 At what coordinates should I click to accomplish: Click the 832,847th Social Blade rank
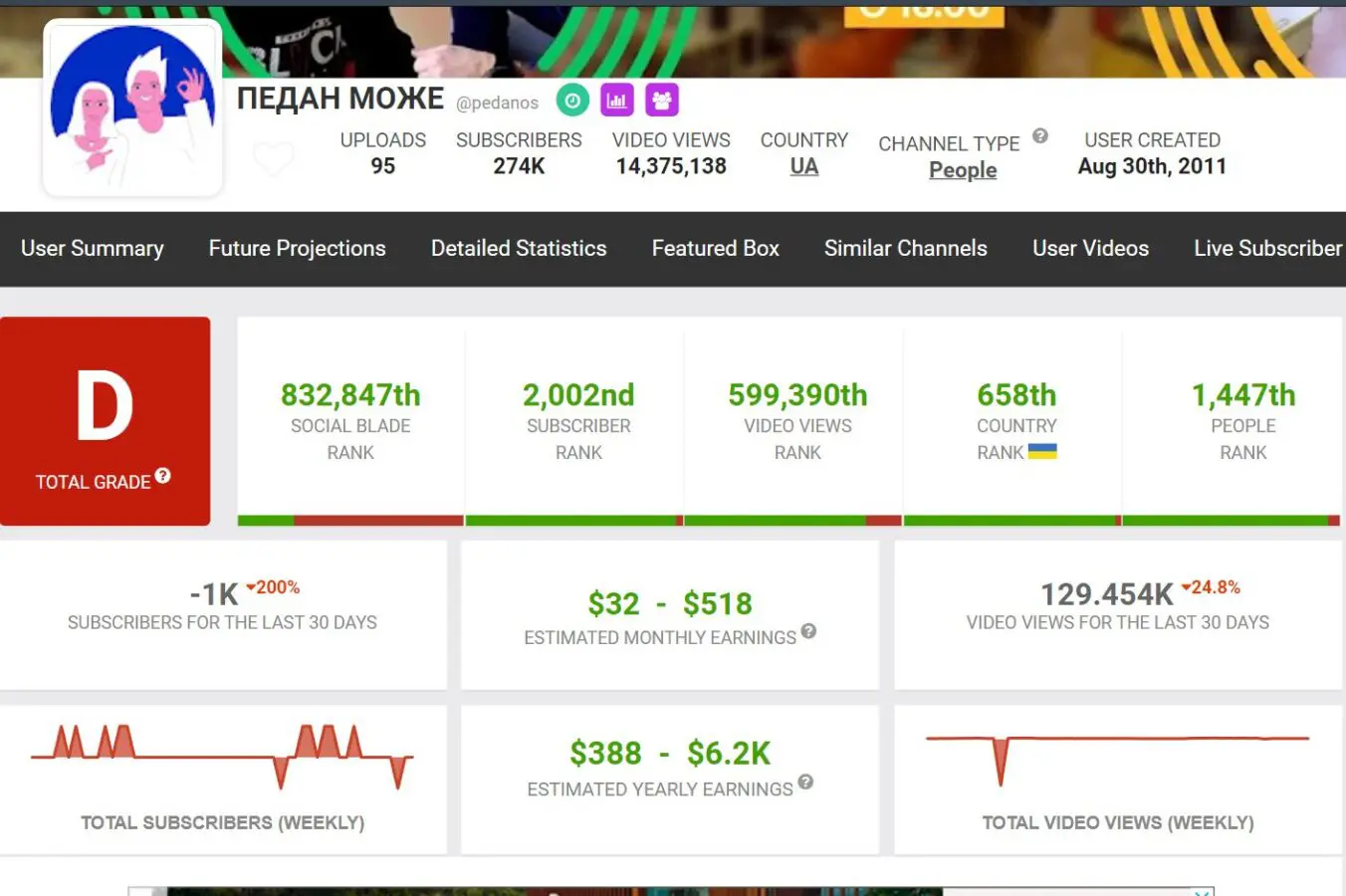(350, 395)
